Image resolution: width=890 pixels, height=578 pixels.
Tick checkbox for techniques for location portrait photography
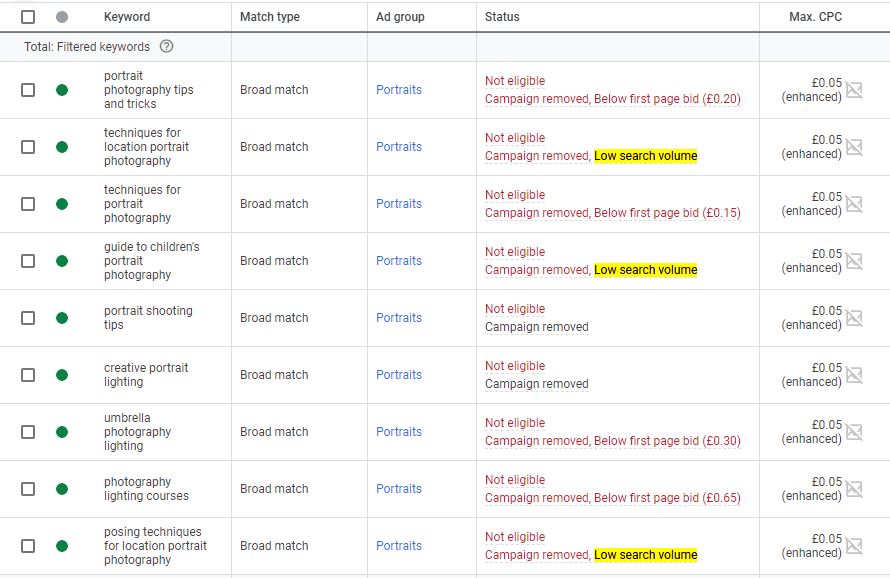click(28, 147)
